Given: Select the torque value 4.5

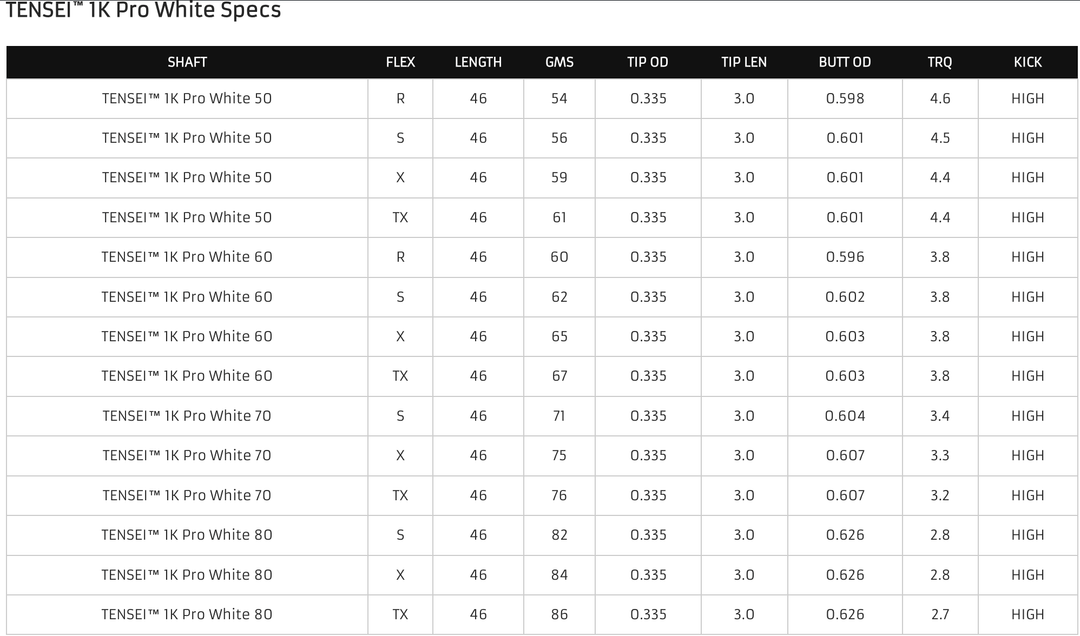Looking at the screenshot, I should [940, 138].
